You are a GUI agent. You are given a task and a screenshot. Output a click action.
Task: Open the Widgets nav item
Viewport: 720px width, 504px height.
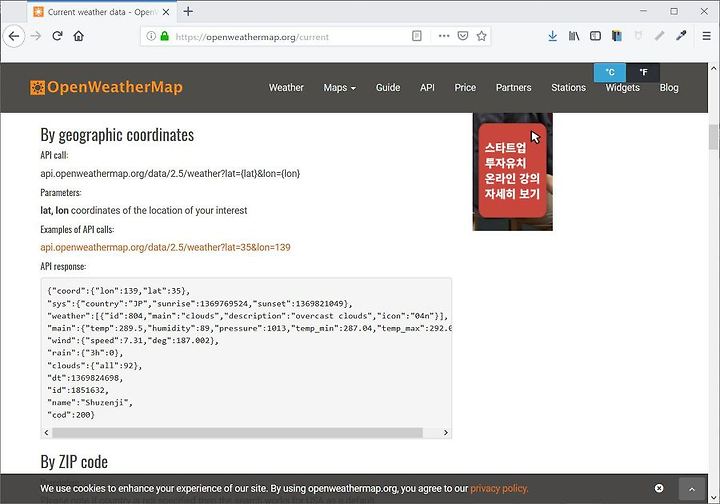tap(622, 88)
